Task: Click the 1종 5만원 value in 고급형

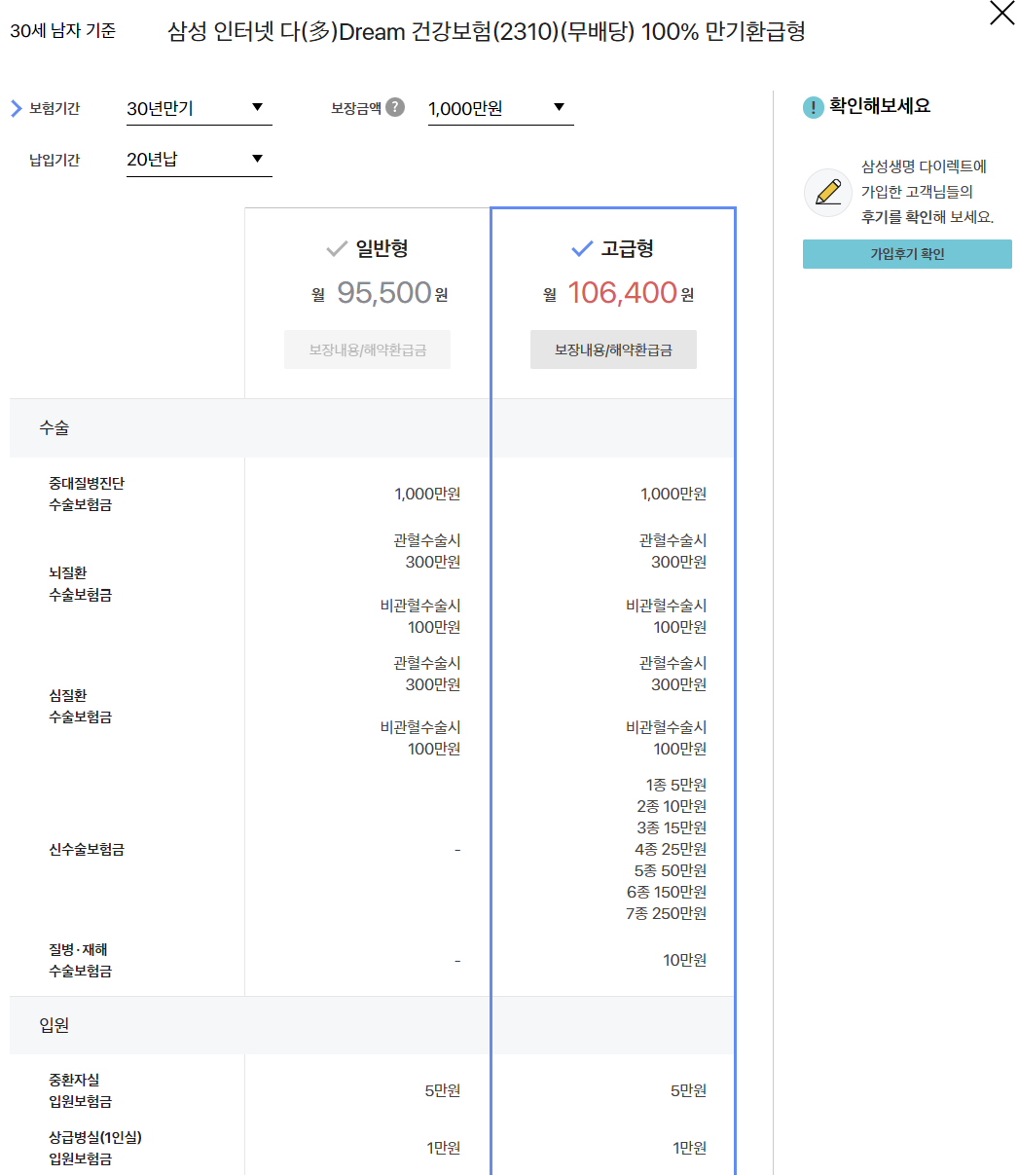Action: point(675,785)
